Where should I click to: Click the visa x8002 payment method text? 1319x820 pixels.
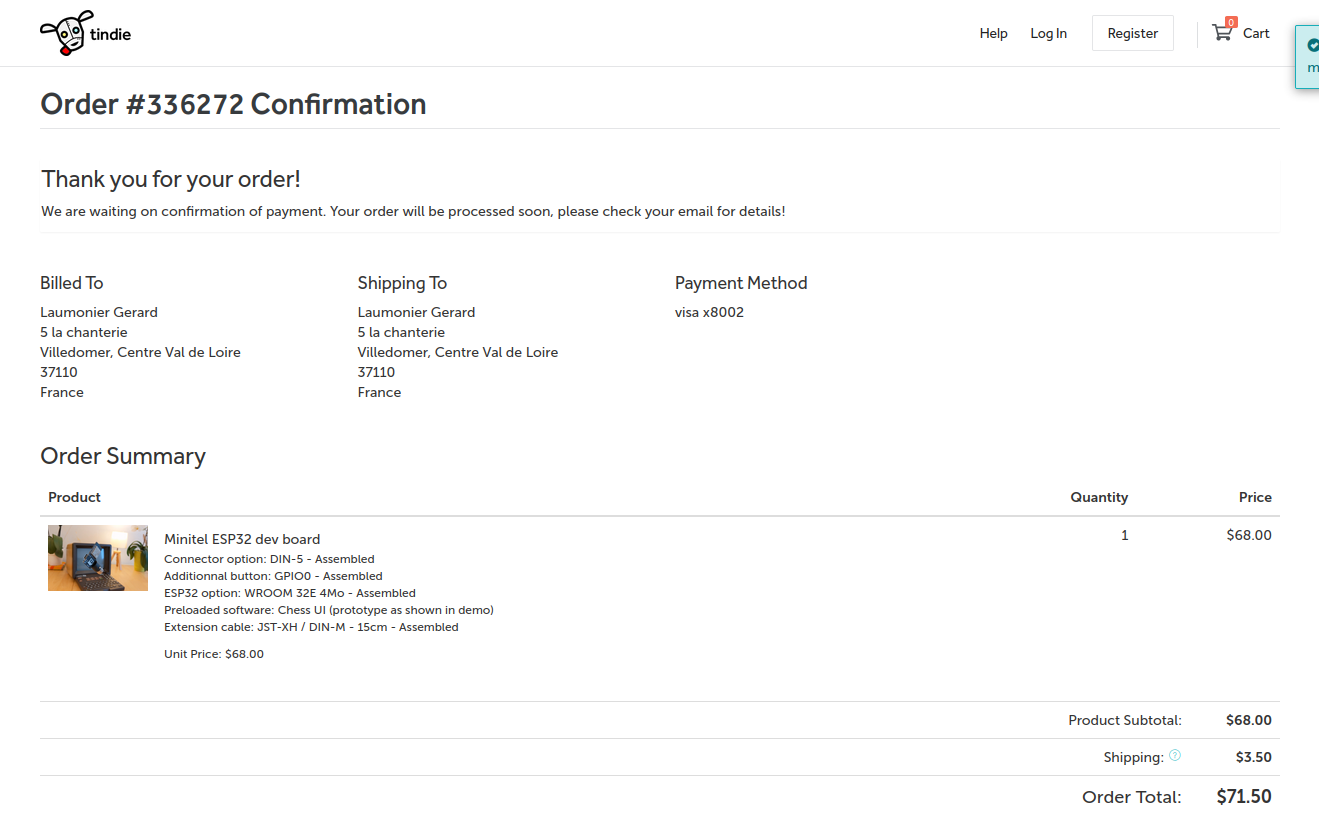(x=709, y=312)
